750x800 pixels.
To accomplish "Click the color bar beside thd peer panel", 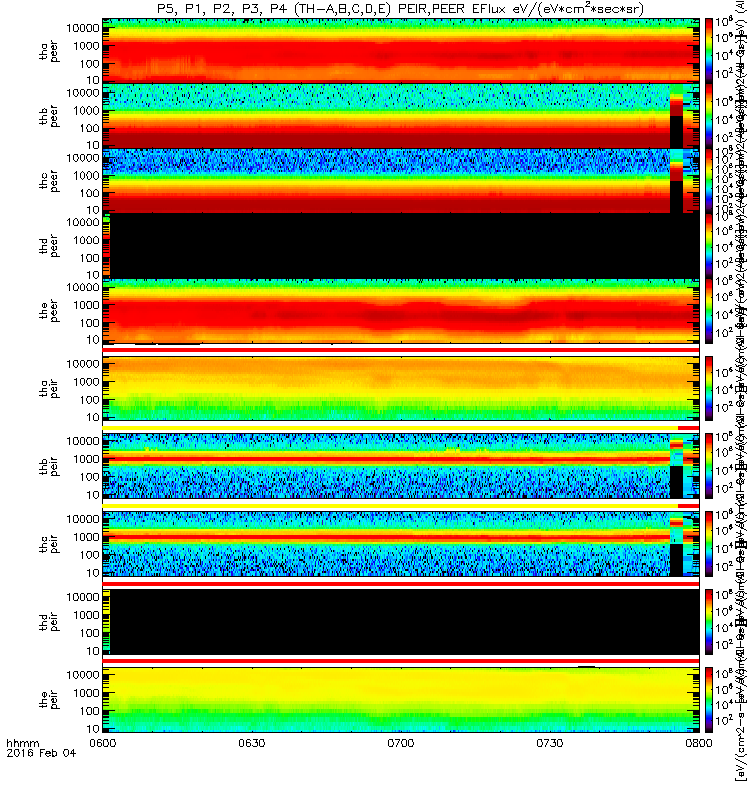I will coord(709,245).
